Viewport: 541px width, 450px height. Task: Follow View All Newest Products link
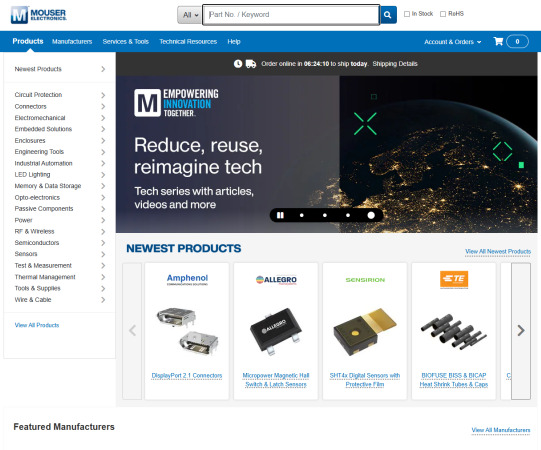click(498, 252)
